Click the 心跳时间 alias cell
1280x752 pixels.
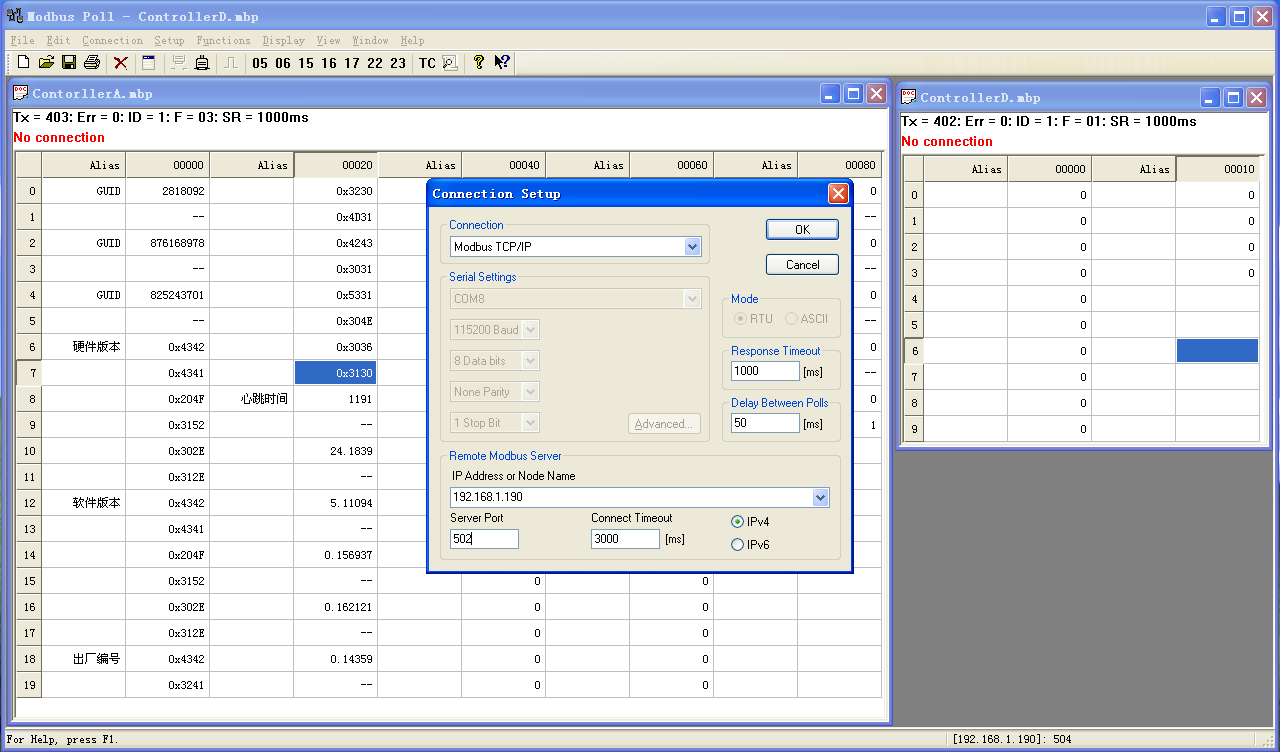[x=252, y=399]
